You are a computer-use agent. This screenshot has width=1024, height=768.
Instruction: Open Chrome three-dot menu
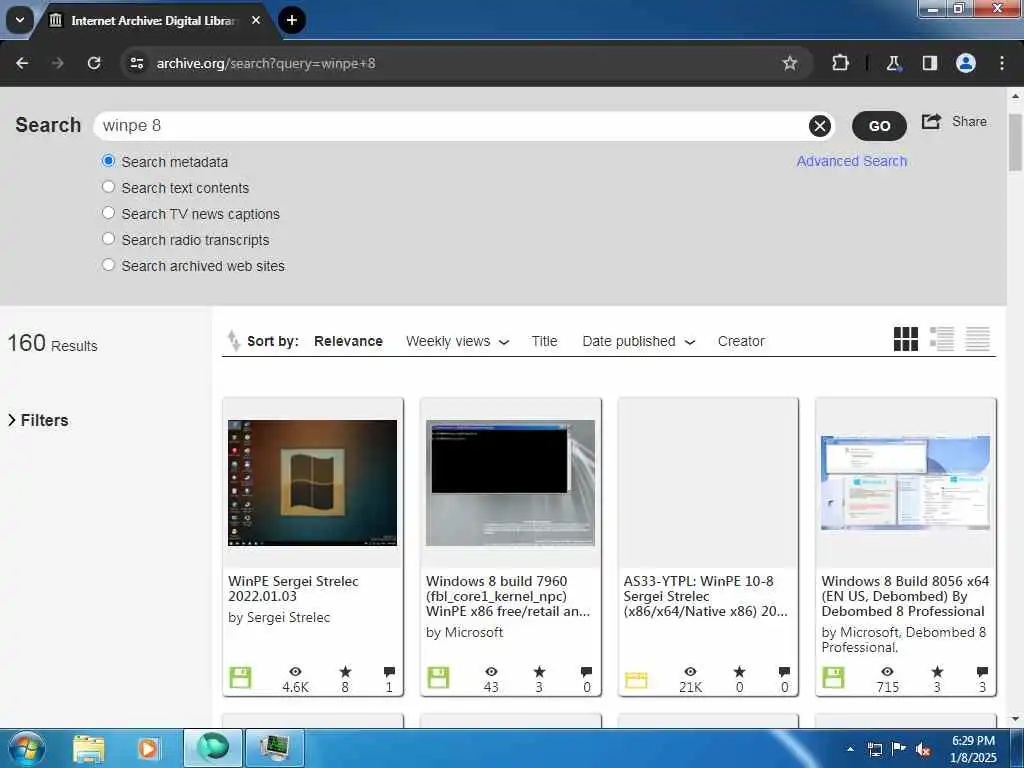coord(1002,63)
